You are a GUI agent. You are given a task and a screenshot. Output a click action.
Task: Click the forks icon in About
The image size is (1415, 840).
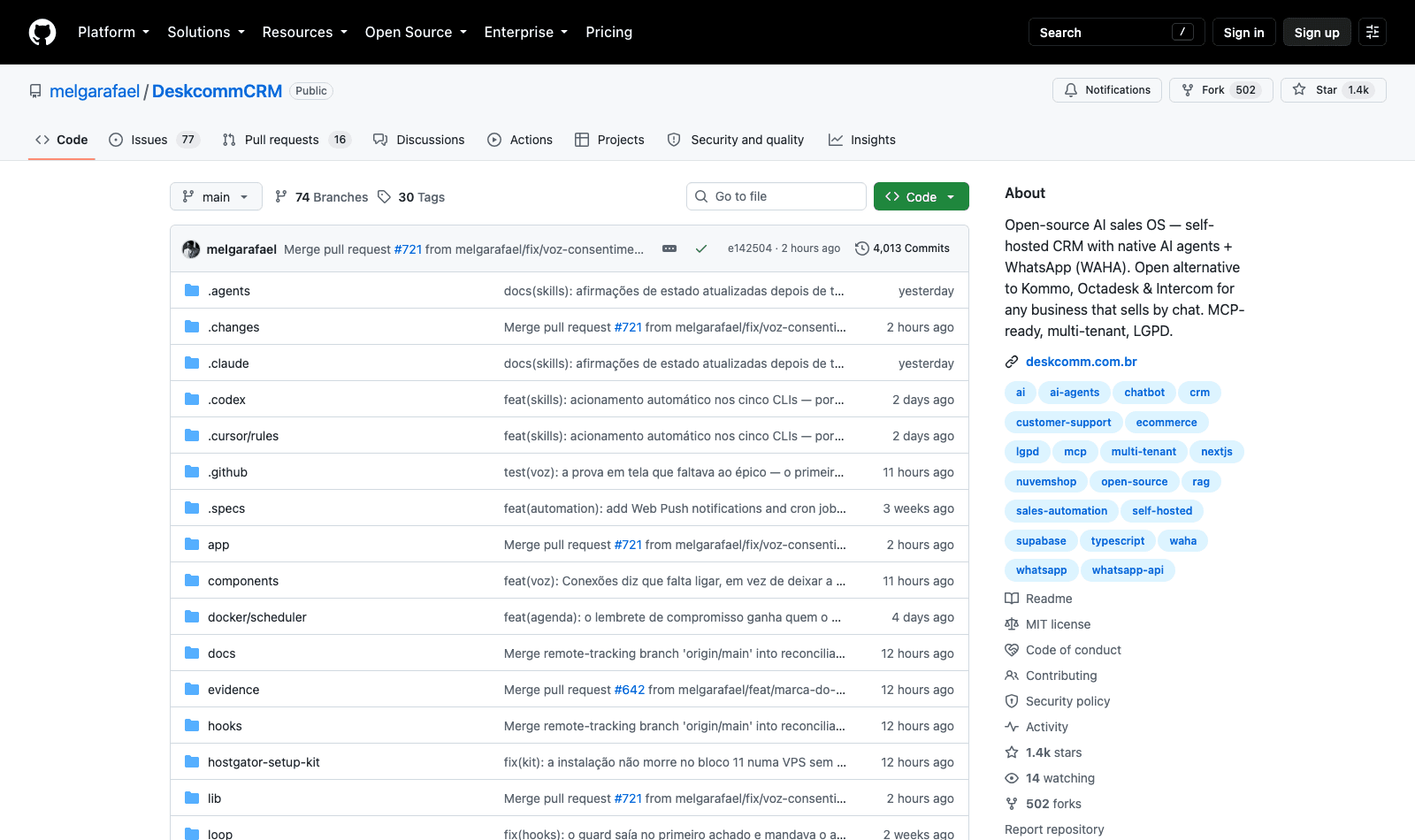pyautogui.click(x=1012, y=804)
